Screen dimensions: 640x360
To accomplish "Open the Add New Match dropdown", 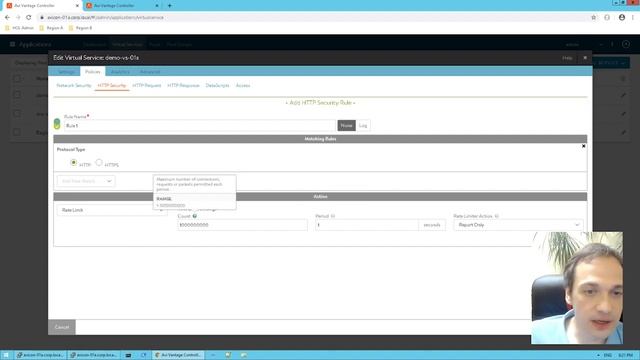I will [x=86, y=181].
